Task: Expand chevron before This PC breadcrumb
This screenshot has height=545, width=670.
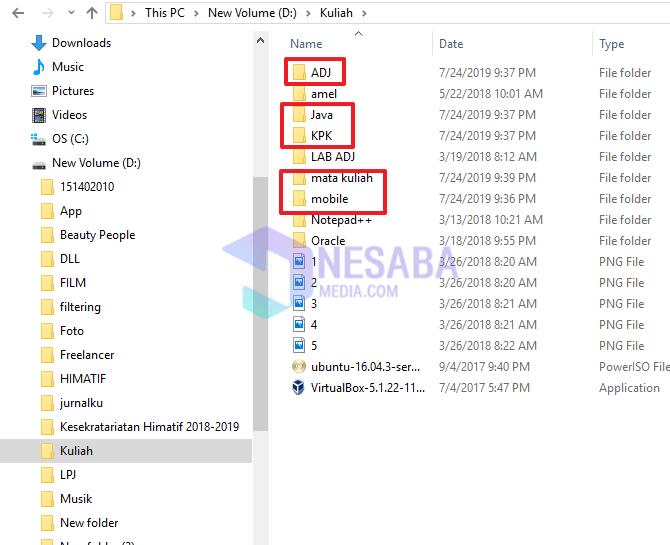Action: click(133, 13)
